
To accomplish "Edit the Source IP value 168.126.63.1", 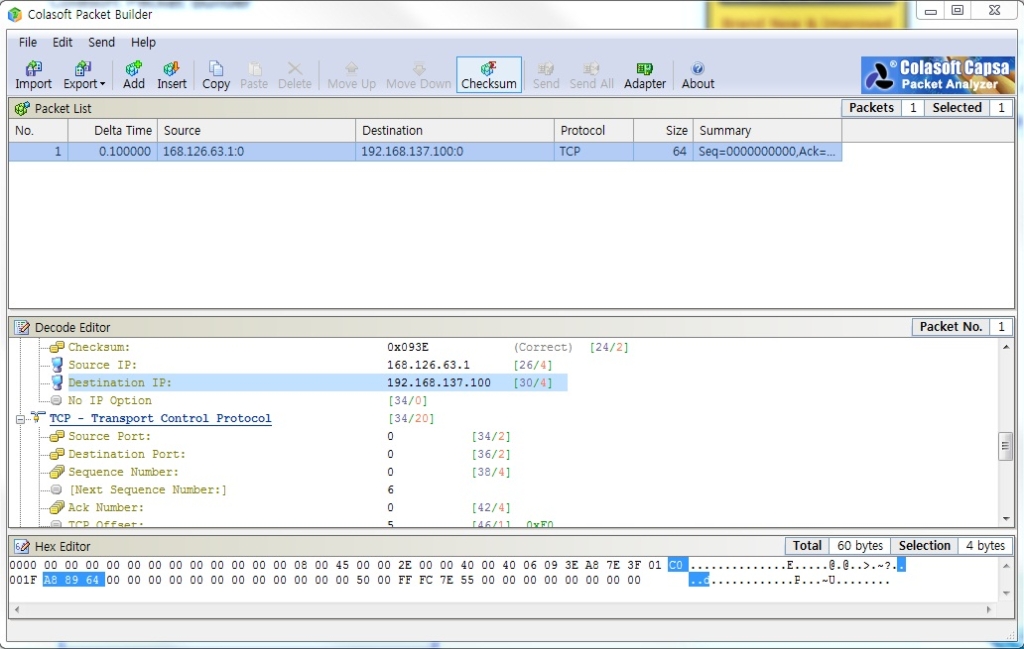I will tap(428, 365).
